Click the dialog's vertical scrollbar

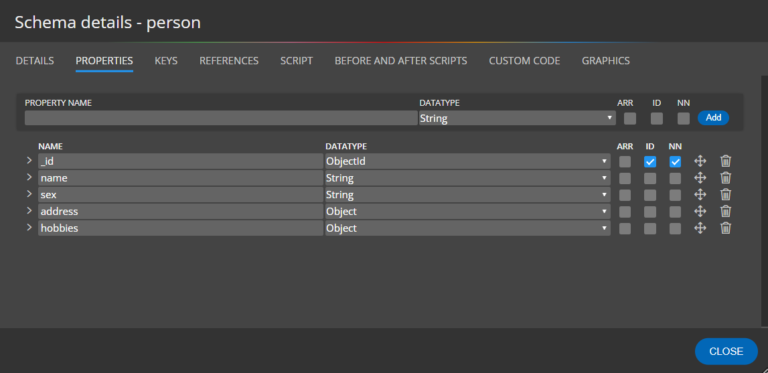(765, 201)
